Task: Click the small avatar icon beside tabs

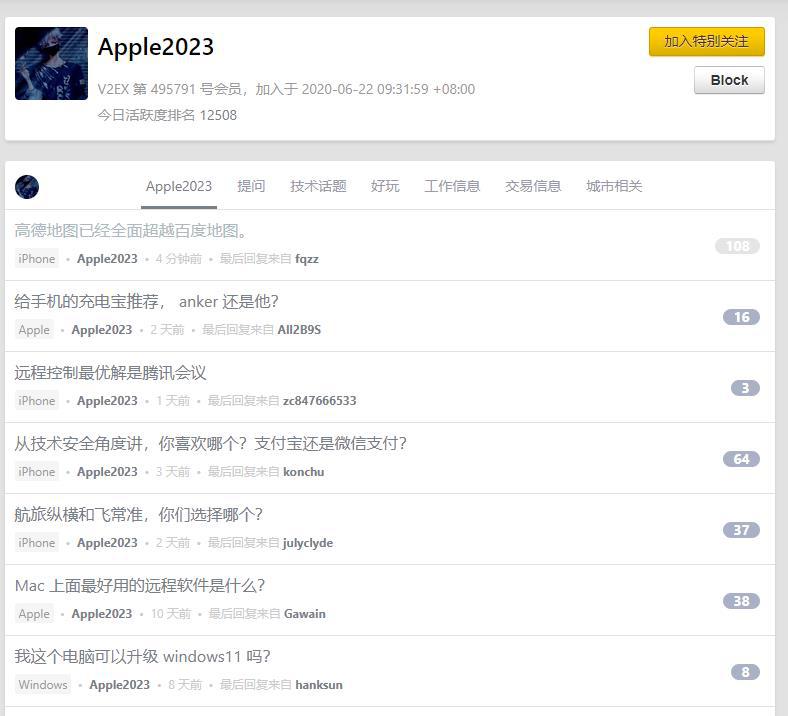Action: (x=27, y=187)
